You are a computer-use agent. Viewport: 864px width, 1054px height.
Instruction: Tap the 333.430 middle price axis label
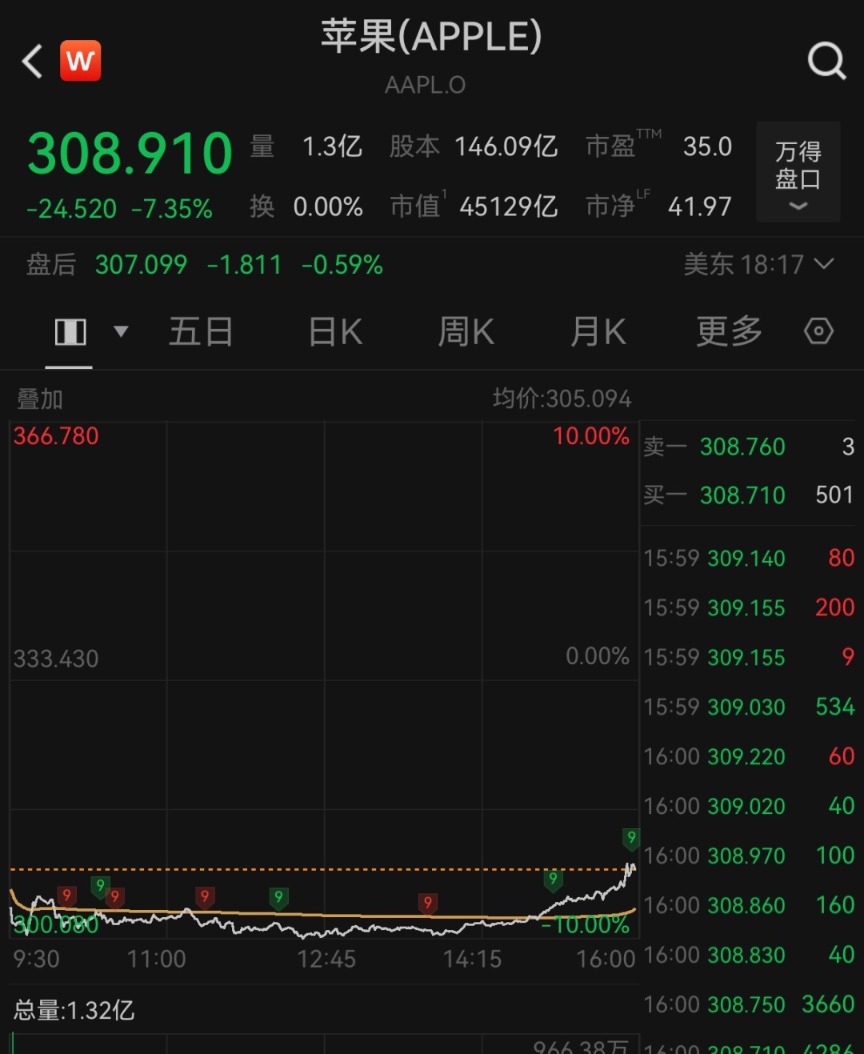[56, 659]
